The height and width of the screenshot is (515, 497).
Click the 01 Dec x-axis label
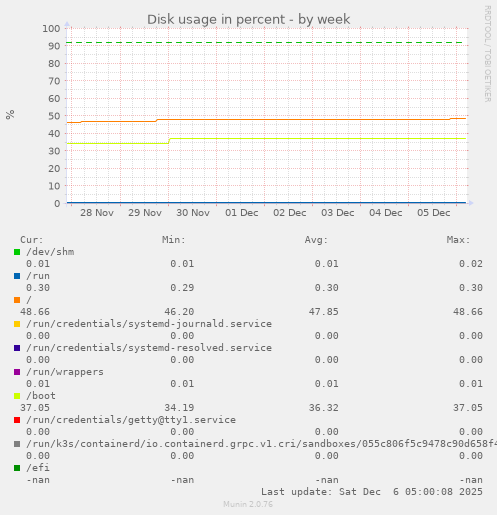click(x=242, y=213)
